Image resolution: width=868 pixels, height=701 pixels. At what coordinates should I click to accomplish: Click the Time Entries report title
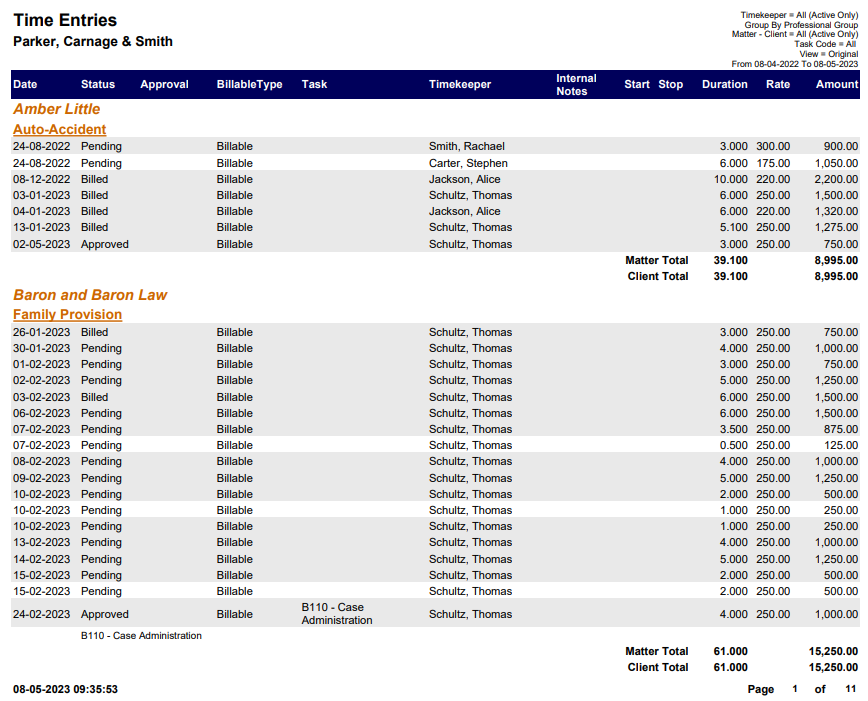tap(65, 20)
